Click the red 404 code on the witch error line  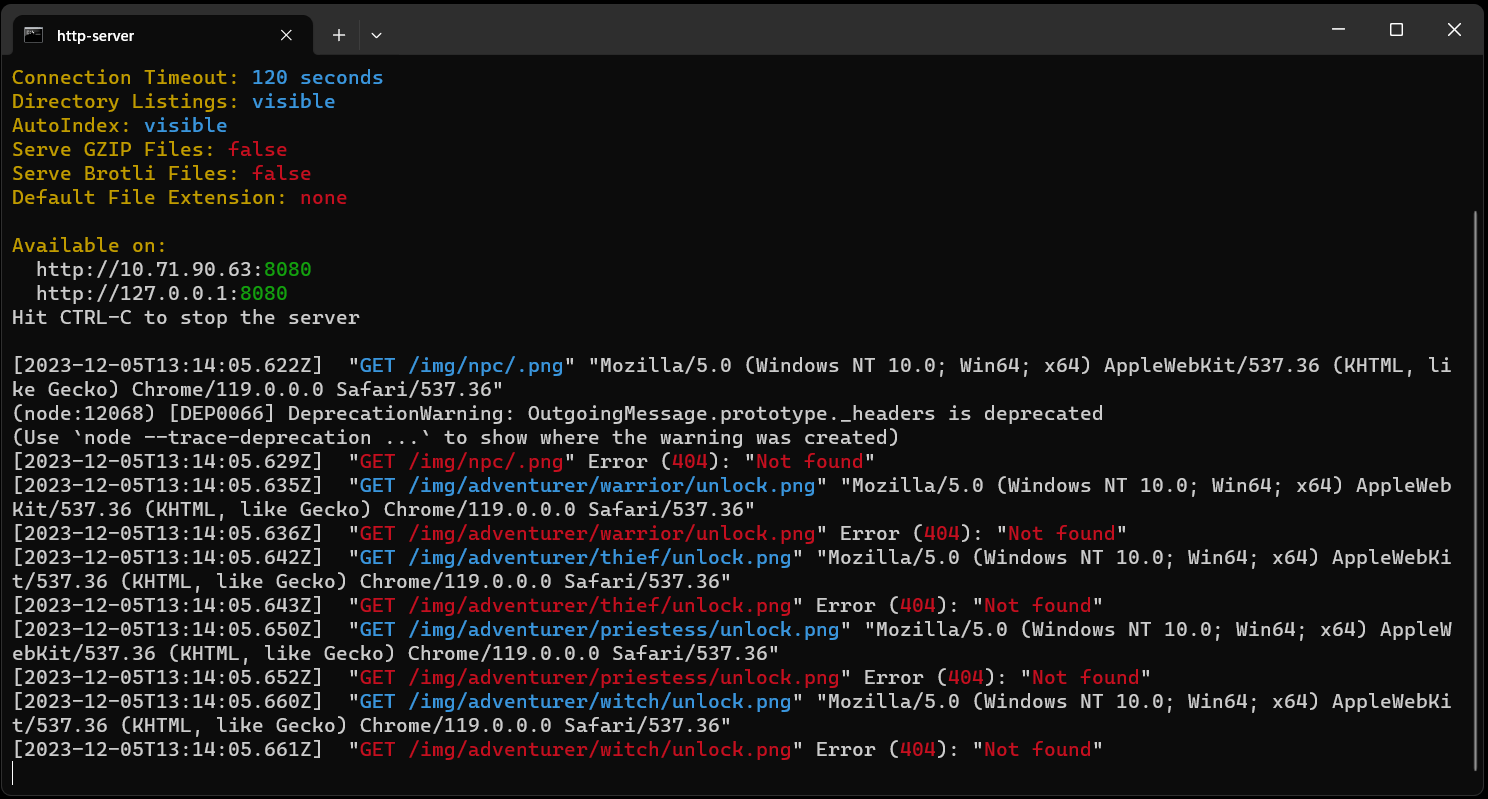(x=918, y=750)
